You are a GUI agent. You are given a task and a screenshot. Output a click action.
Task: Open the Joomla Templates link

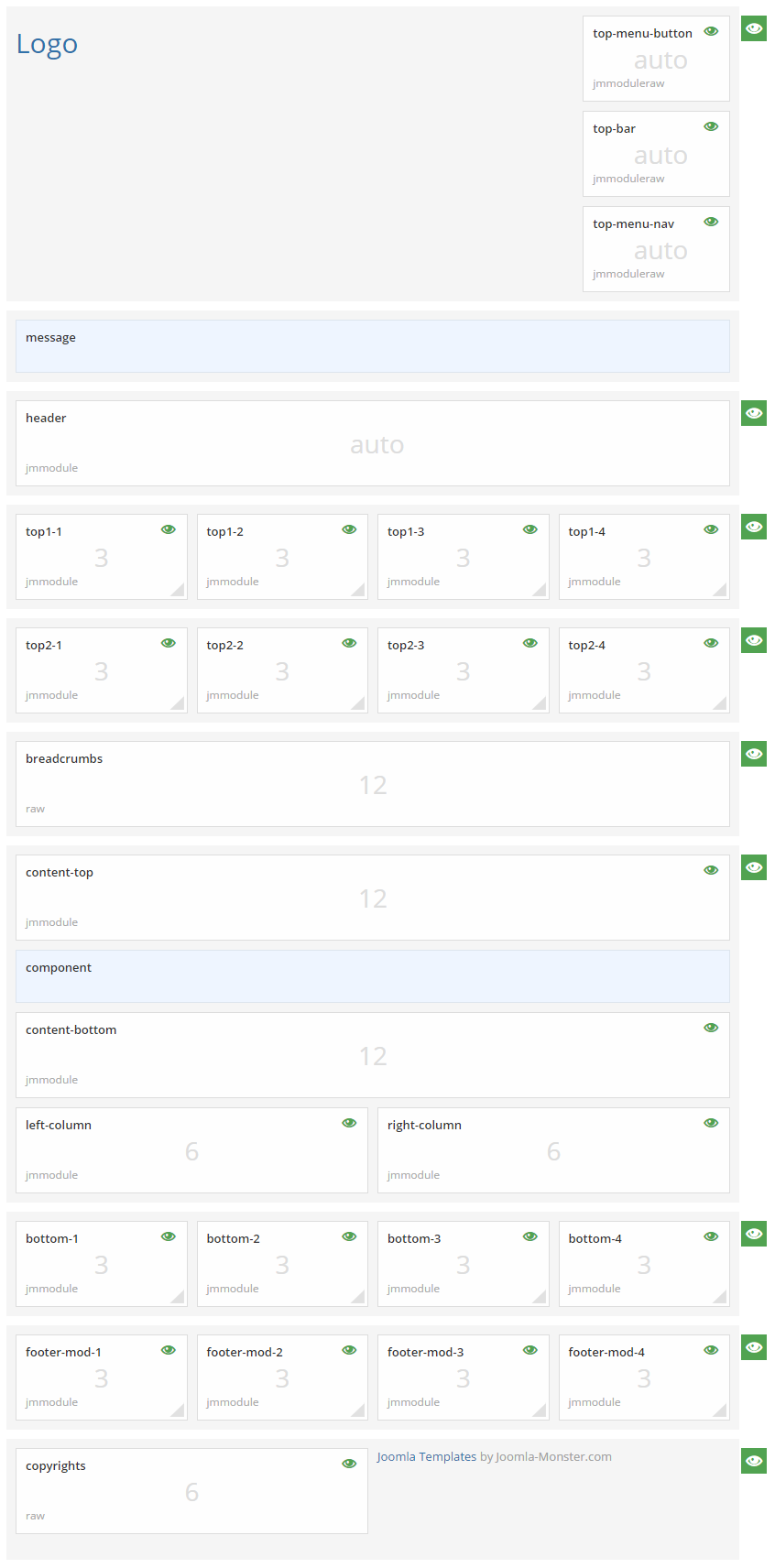pos(427,1456)
